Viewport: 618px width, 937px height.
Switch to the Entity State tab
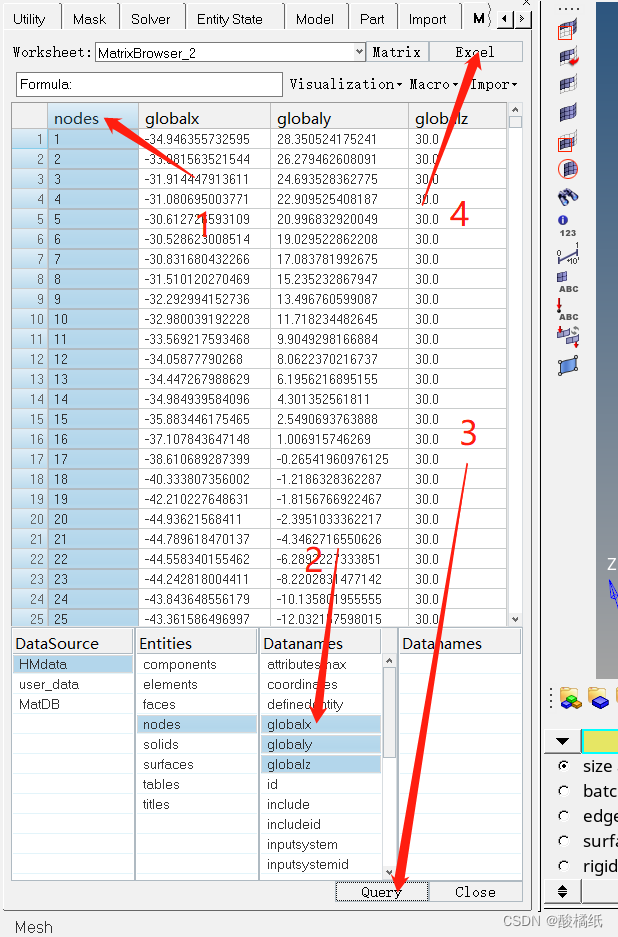[x=229, y=19]
